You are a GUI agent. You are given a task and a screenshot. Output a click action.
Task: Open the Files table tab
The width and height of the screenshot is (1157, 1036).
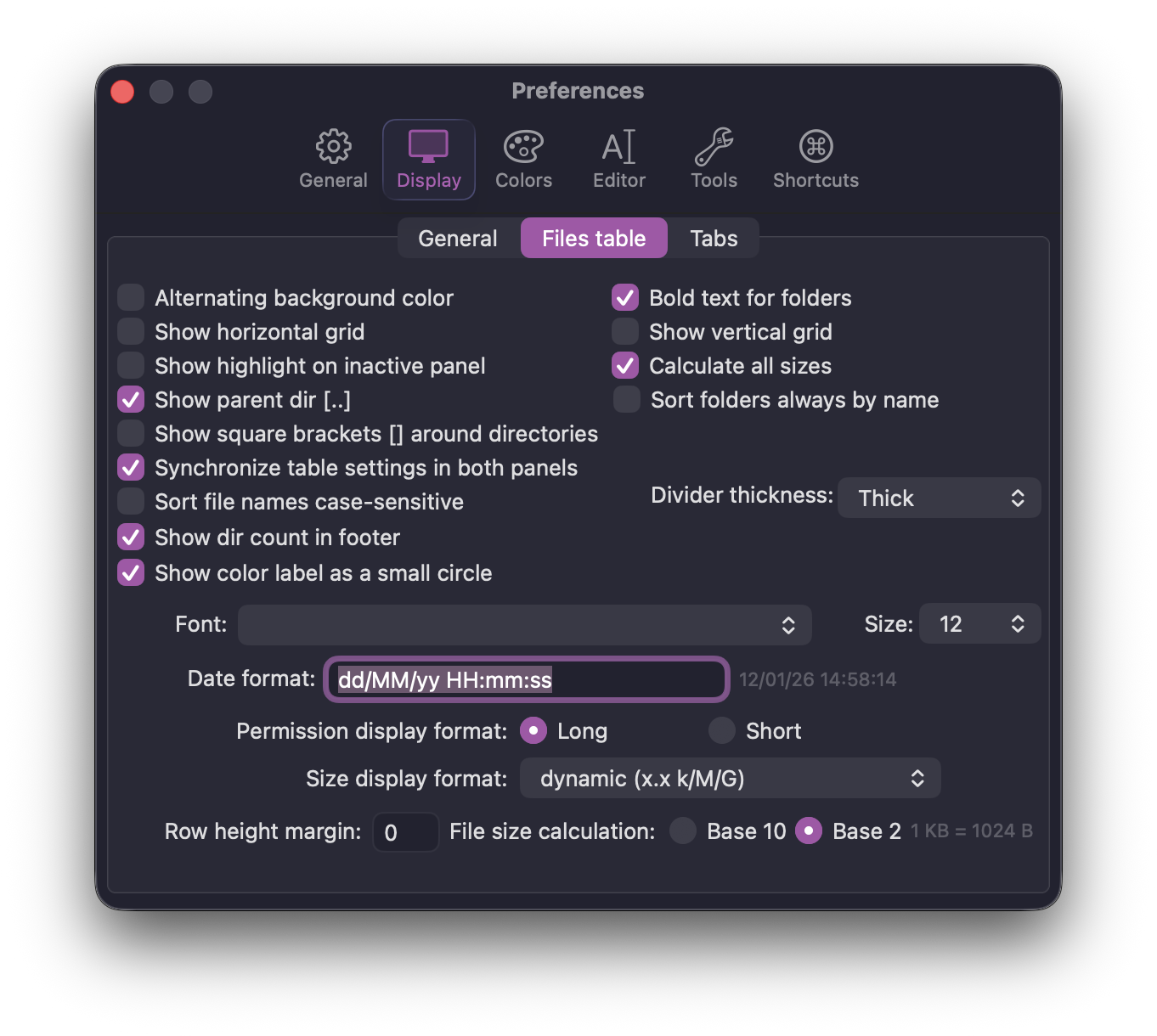593,238
